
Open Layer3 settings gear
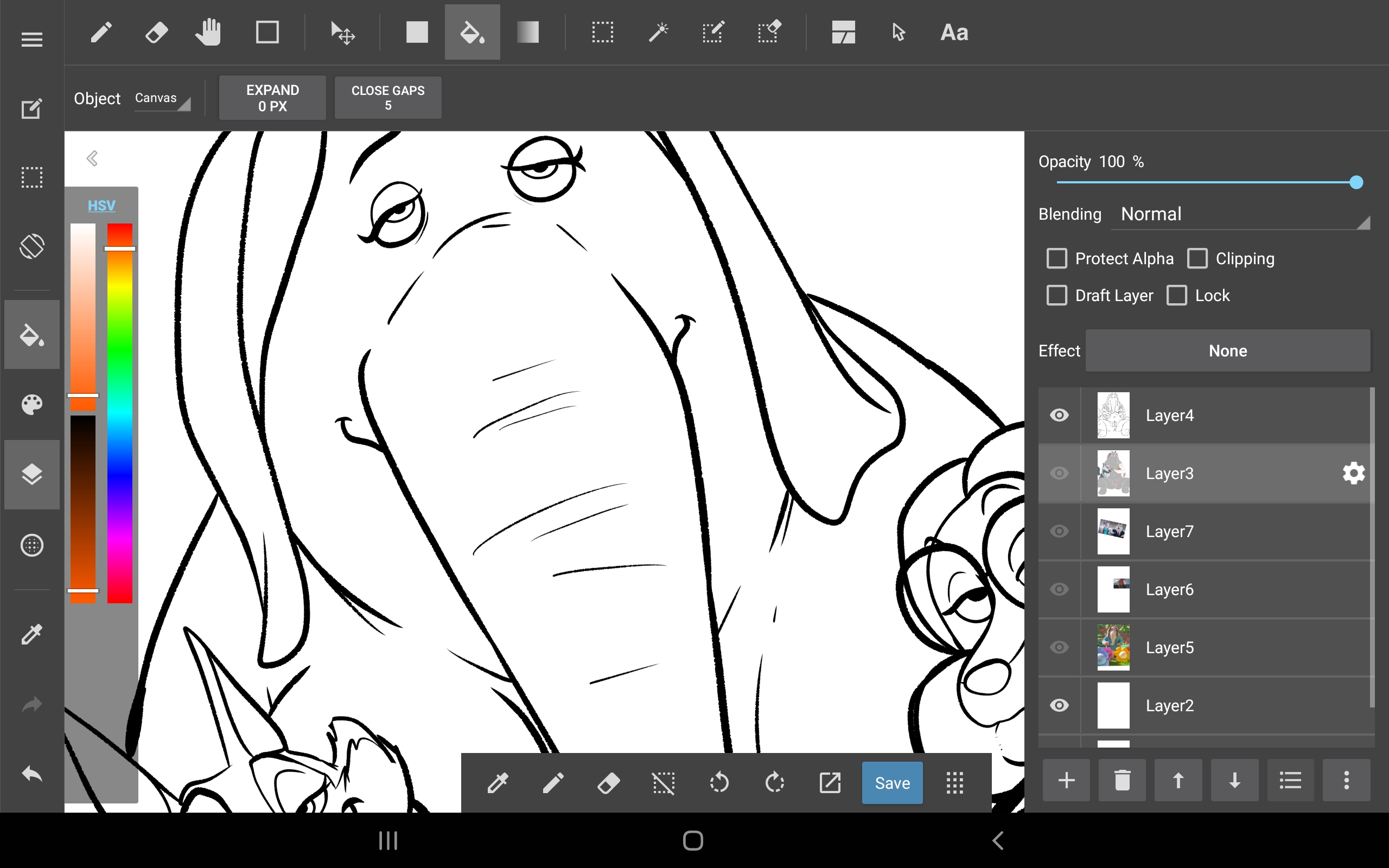coord(1353,473)
